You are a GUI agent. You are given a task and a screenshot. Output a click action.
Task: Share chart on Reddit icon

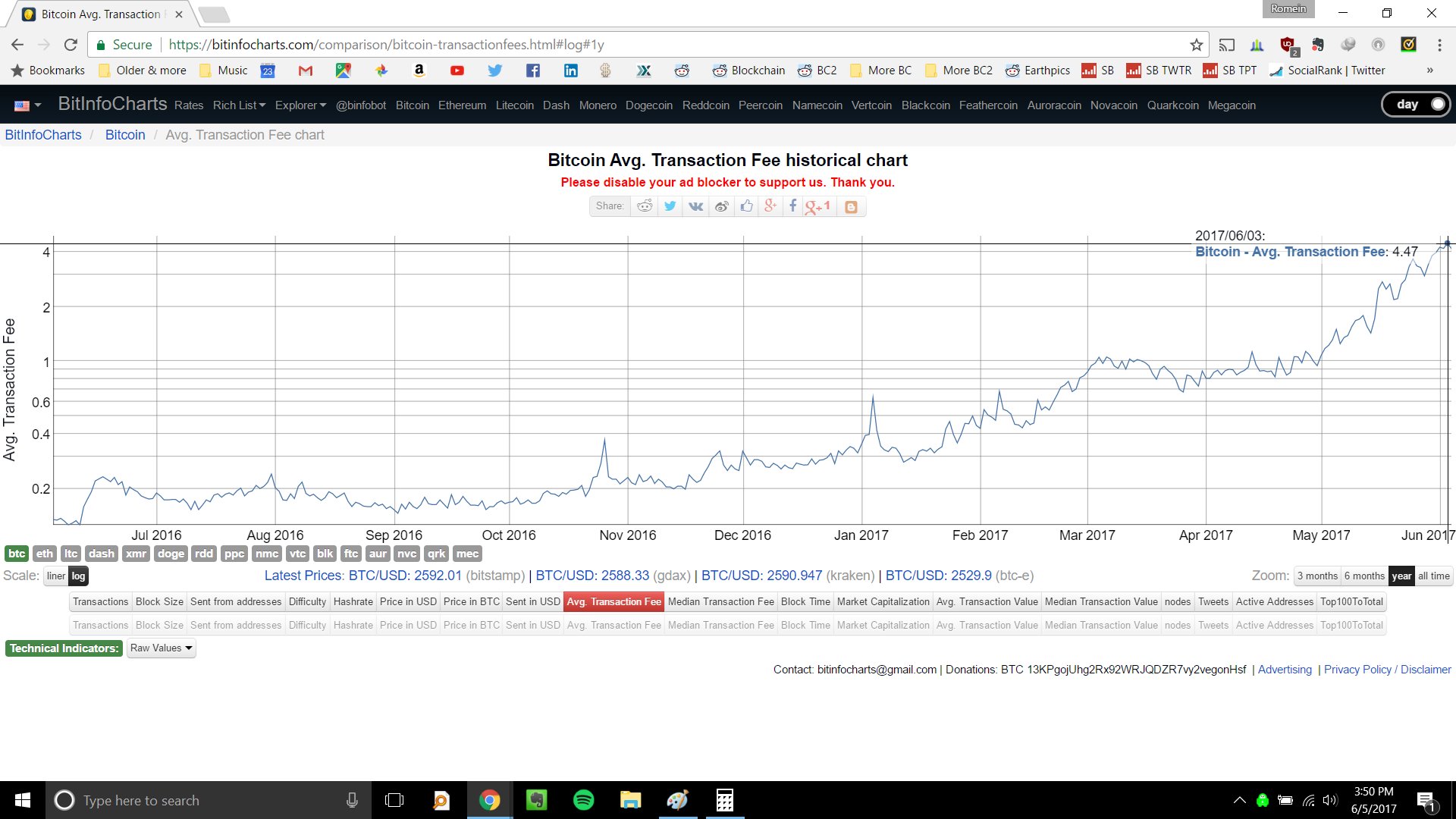point(645,206)
